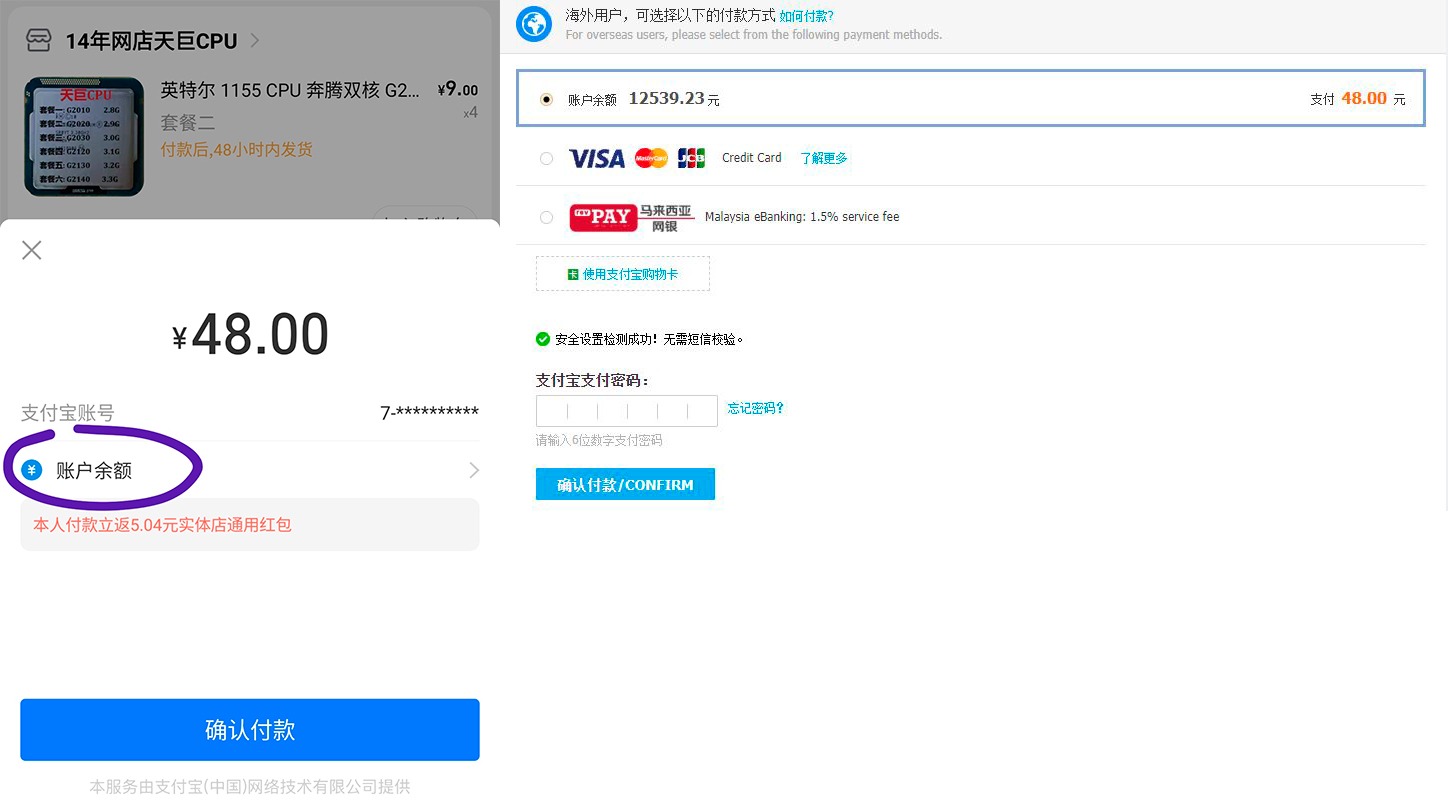Click the 使用支付宝购物卡 button
1448x808 pixels.
(623, 274)
